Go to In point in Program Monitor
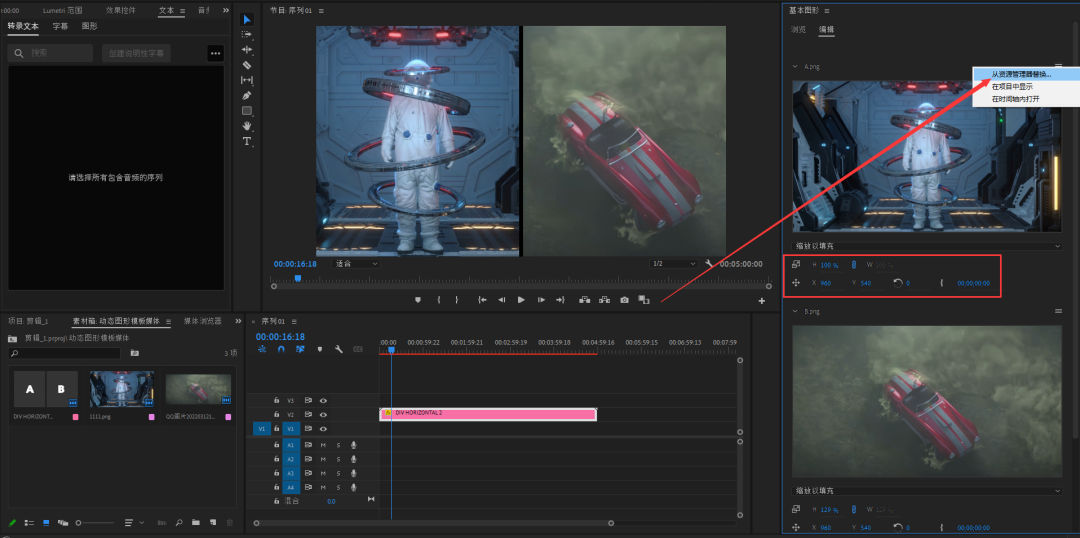 click(x=483, y=300)
